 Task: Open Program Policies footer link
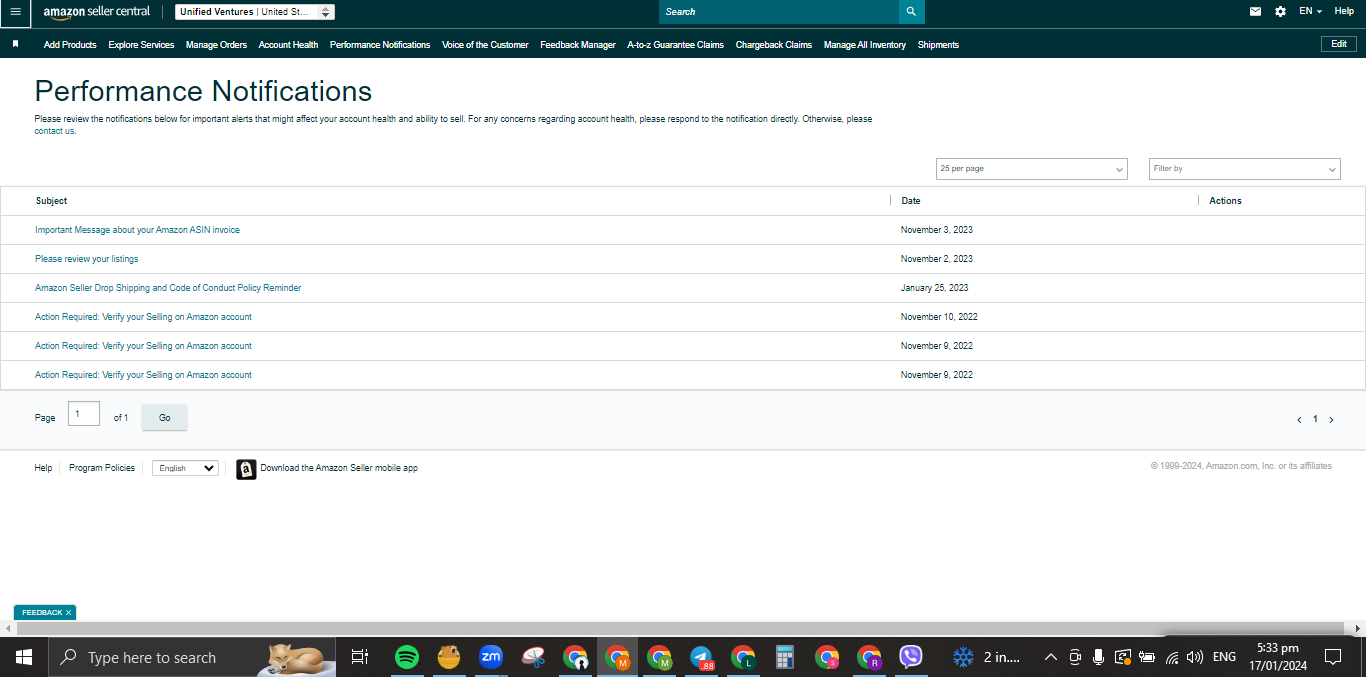102,468
